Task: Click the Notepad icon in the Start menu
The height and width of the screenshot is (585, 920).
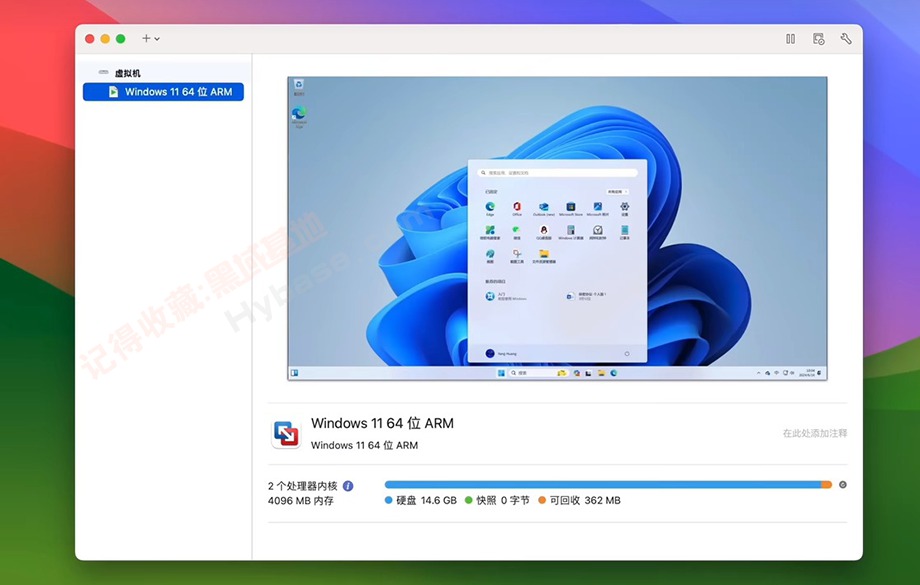Action: coord(624,231)
